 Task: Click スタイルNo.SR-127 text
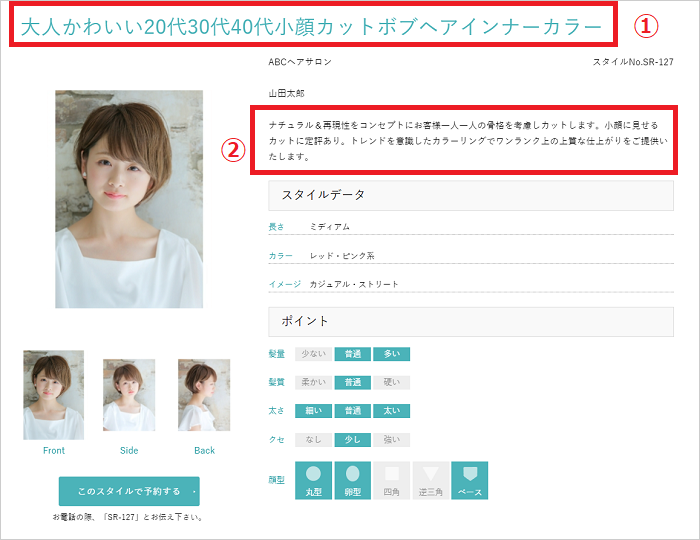[x=633, y=62]
